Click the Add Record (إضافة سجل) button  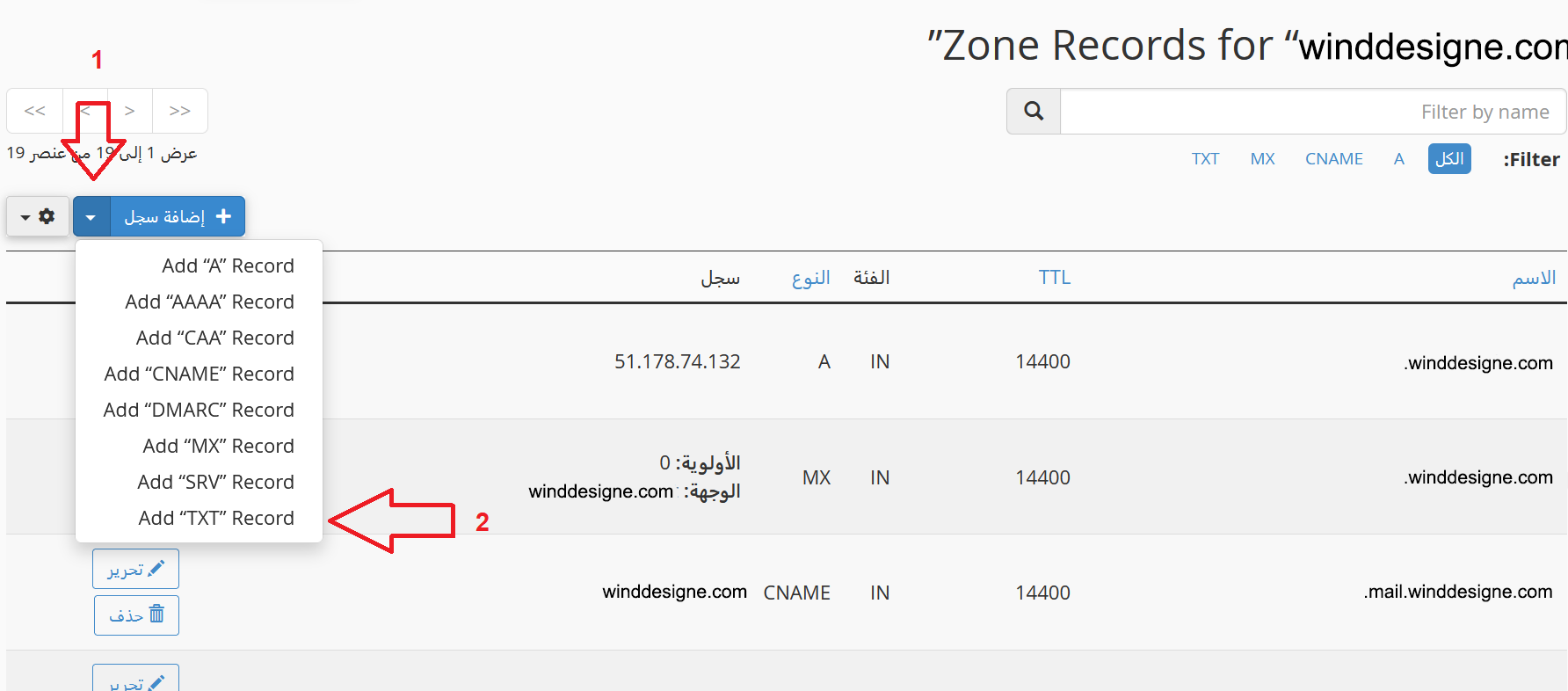pyautogui.click(x=178, y=216)
